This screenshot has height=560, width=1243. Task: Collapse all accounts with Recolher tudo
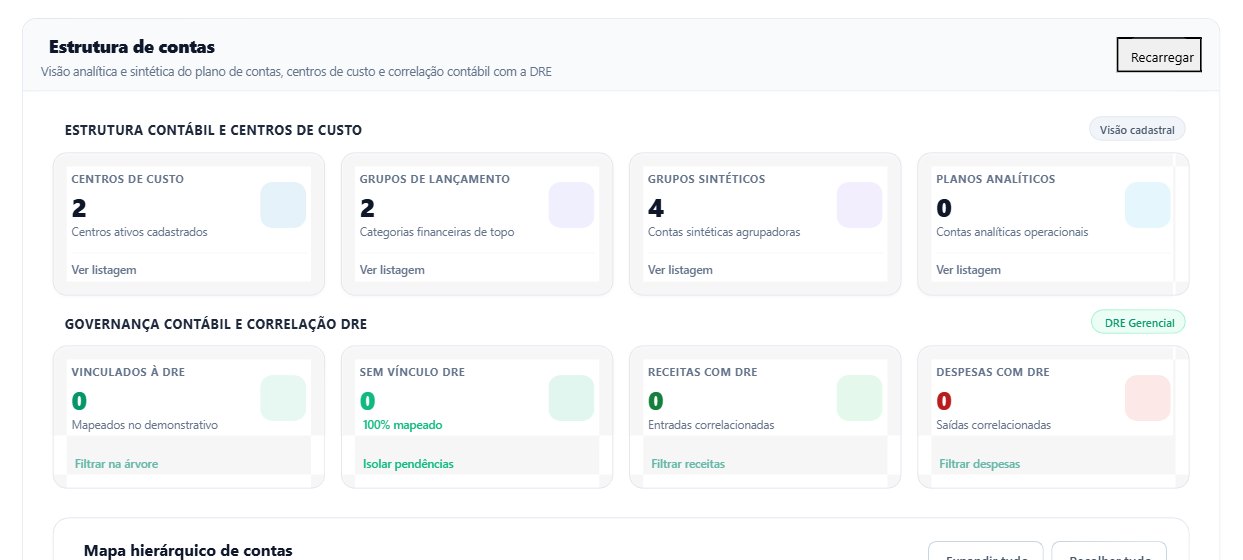(x=1109, y=552)
